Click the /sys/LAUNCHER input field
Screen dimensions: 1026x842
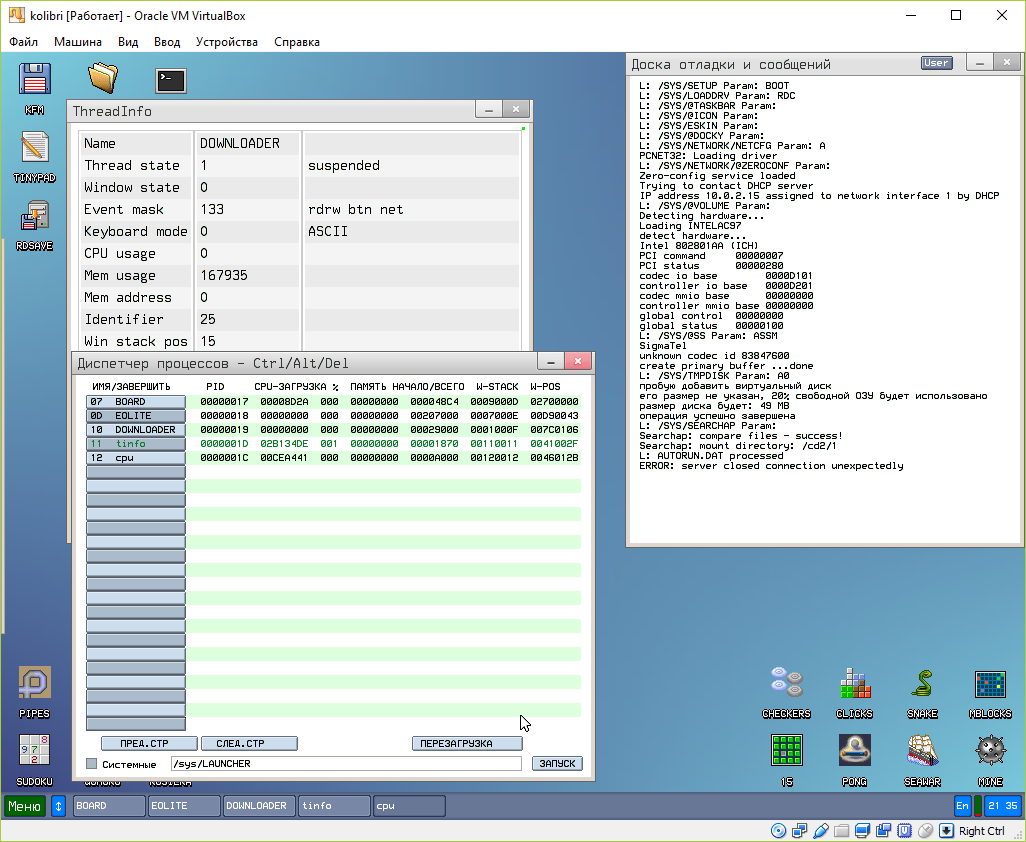point(345,764)
